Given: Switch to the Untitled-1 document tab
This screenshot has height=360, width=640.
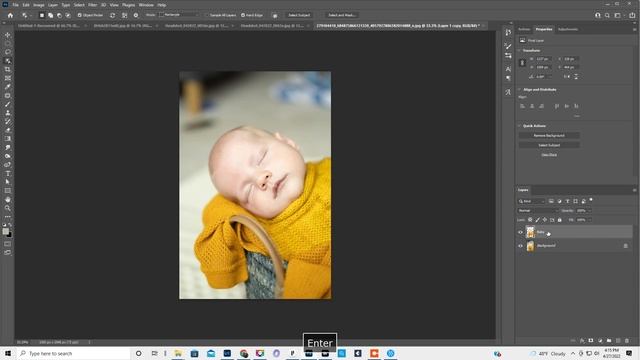Looking at the screenshot, I should (49, 25).
